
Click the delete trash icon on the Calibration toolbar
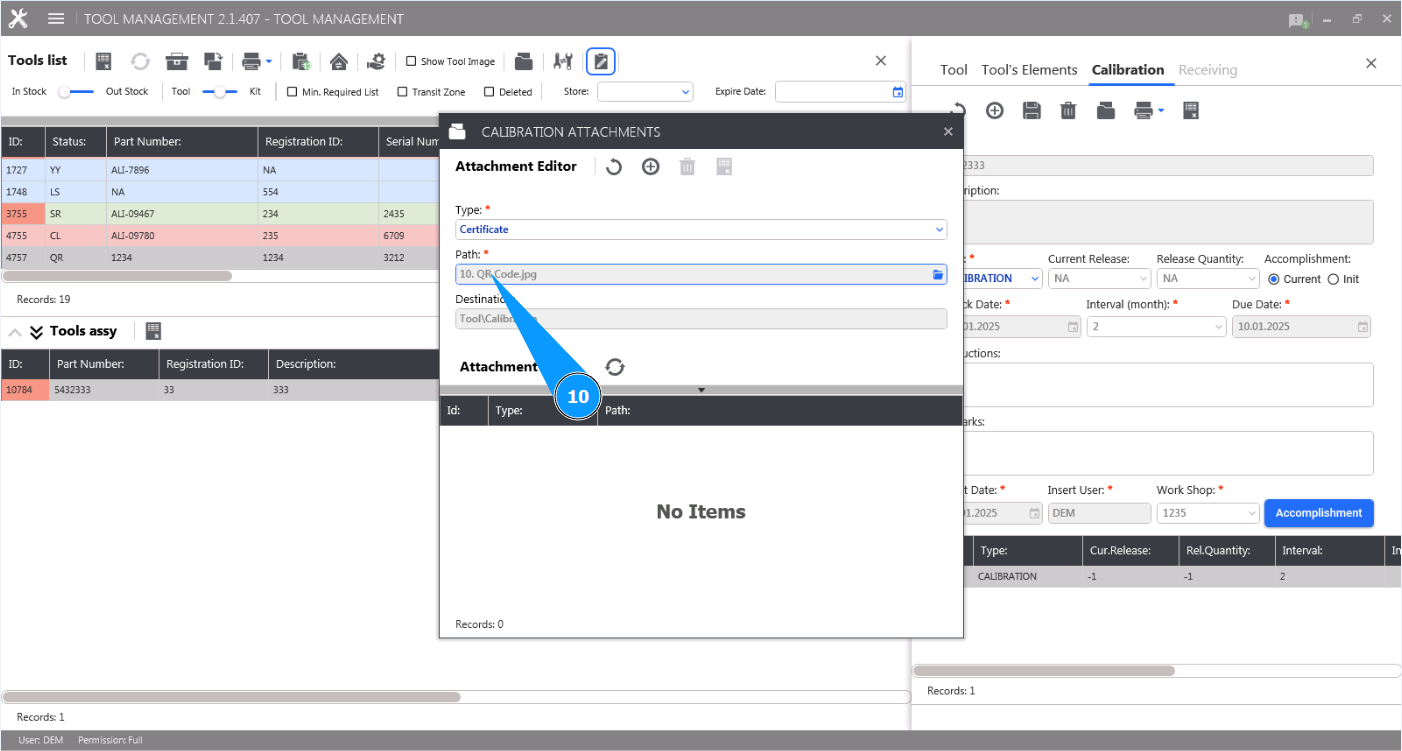[1068, 110]
